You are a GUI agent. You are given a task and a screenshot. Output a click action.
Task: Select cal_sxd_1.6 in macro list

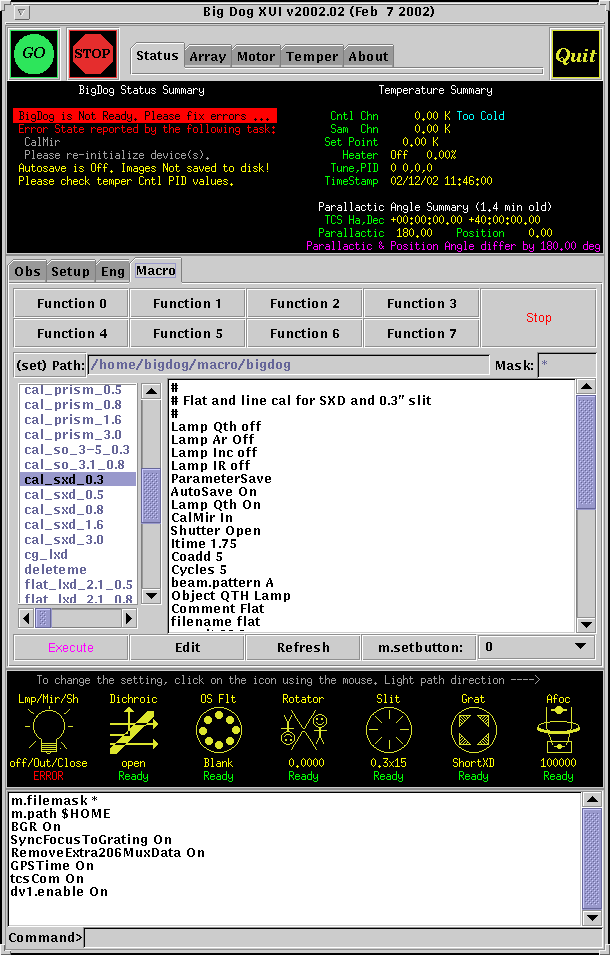78,524
